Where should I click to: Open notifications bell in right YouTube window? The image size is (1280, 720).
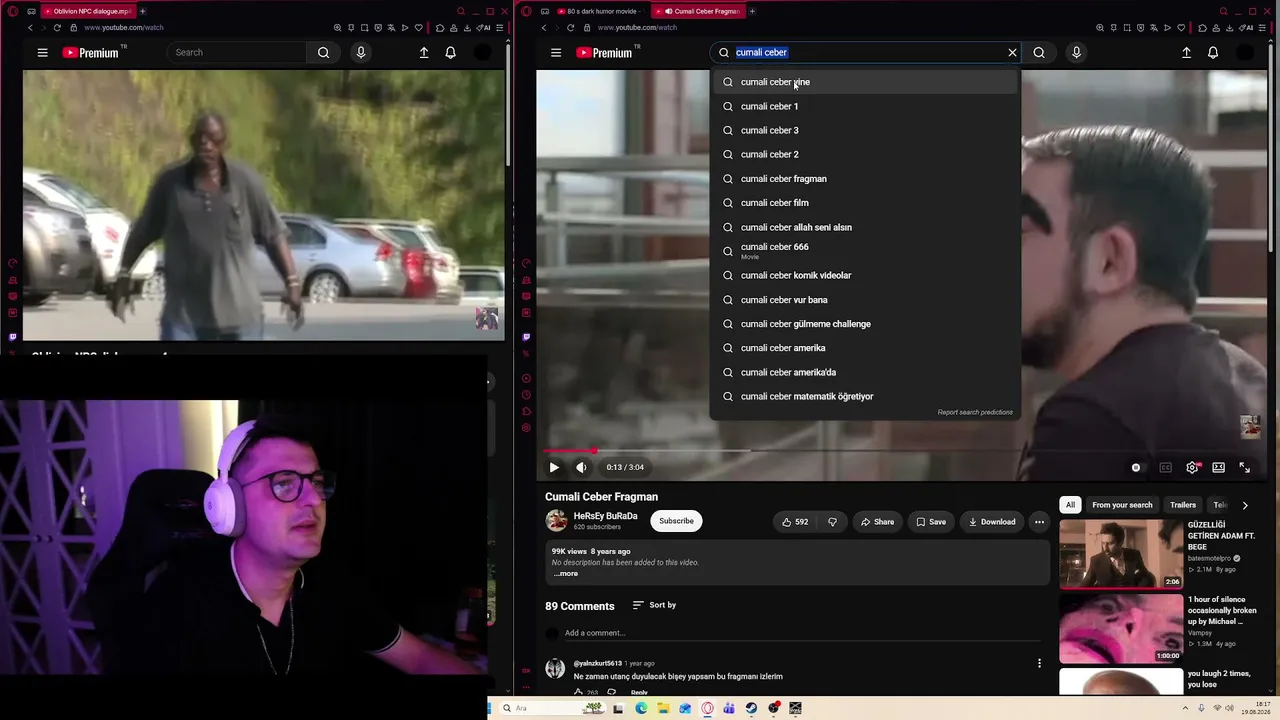[x=1213, y=53]
